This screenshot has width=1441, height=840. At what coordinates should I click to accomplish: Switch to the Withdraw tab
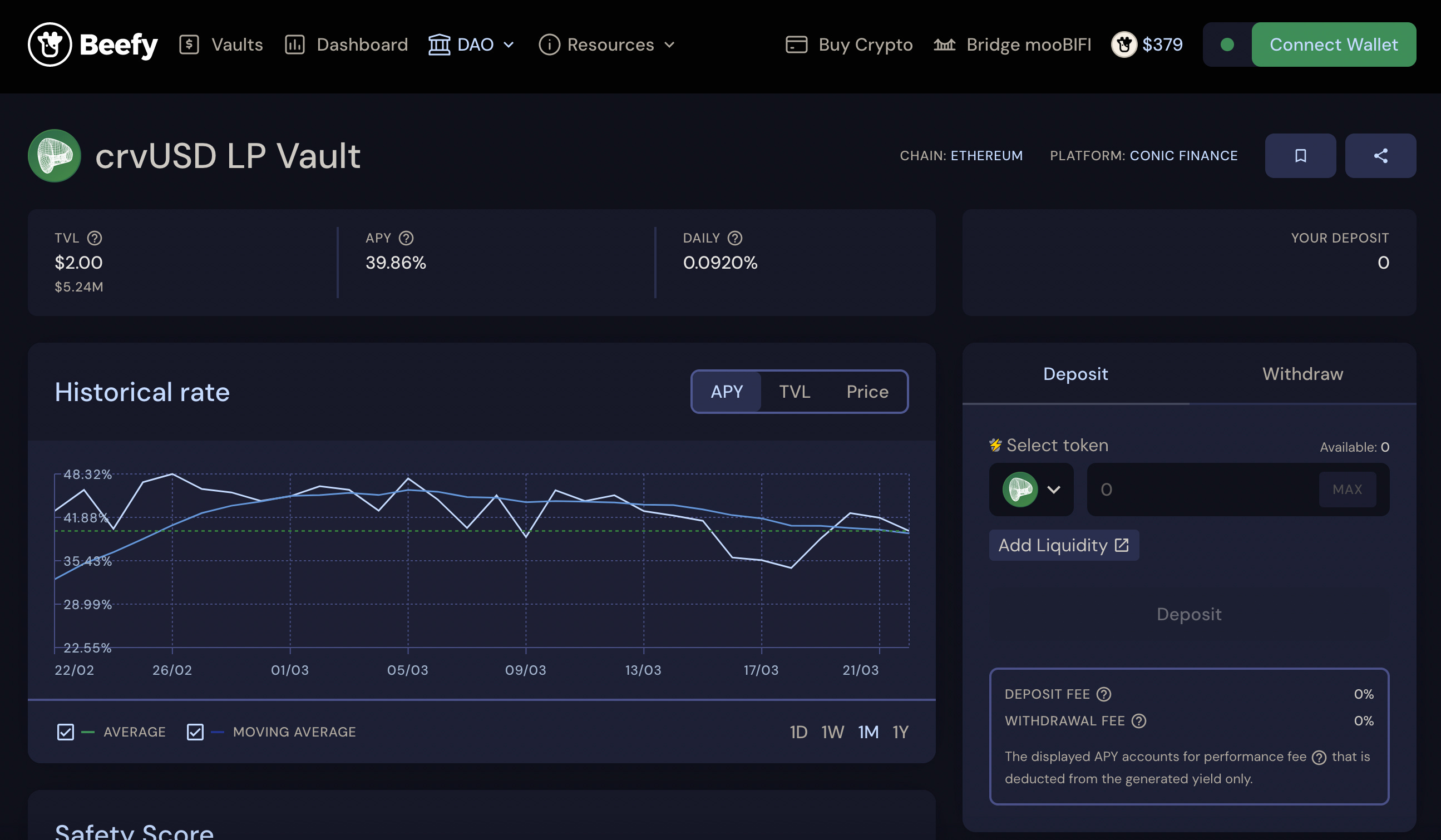tap(1302, 374)
